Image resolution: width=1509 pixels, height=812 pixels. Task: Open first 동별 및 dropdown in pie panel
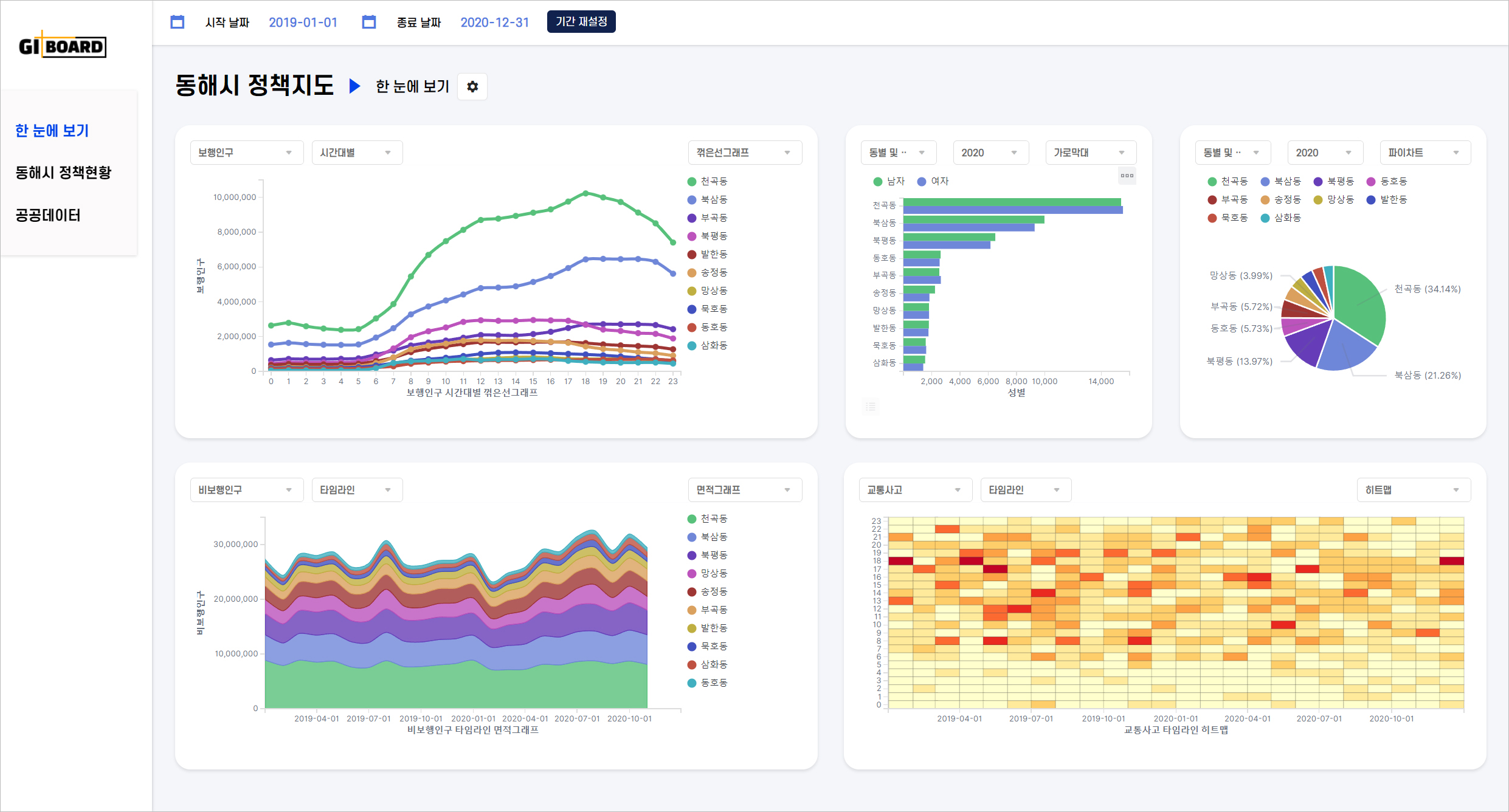pyautogui.click(x=1233, y=153)
